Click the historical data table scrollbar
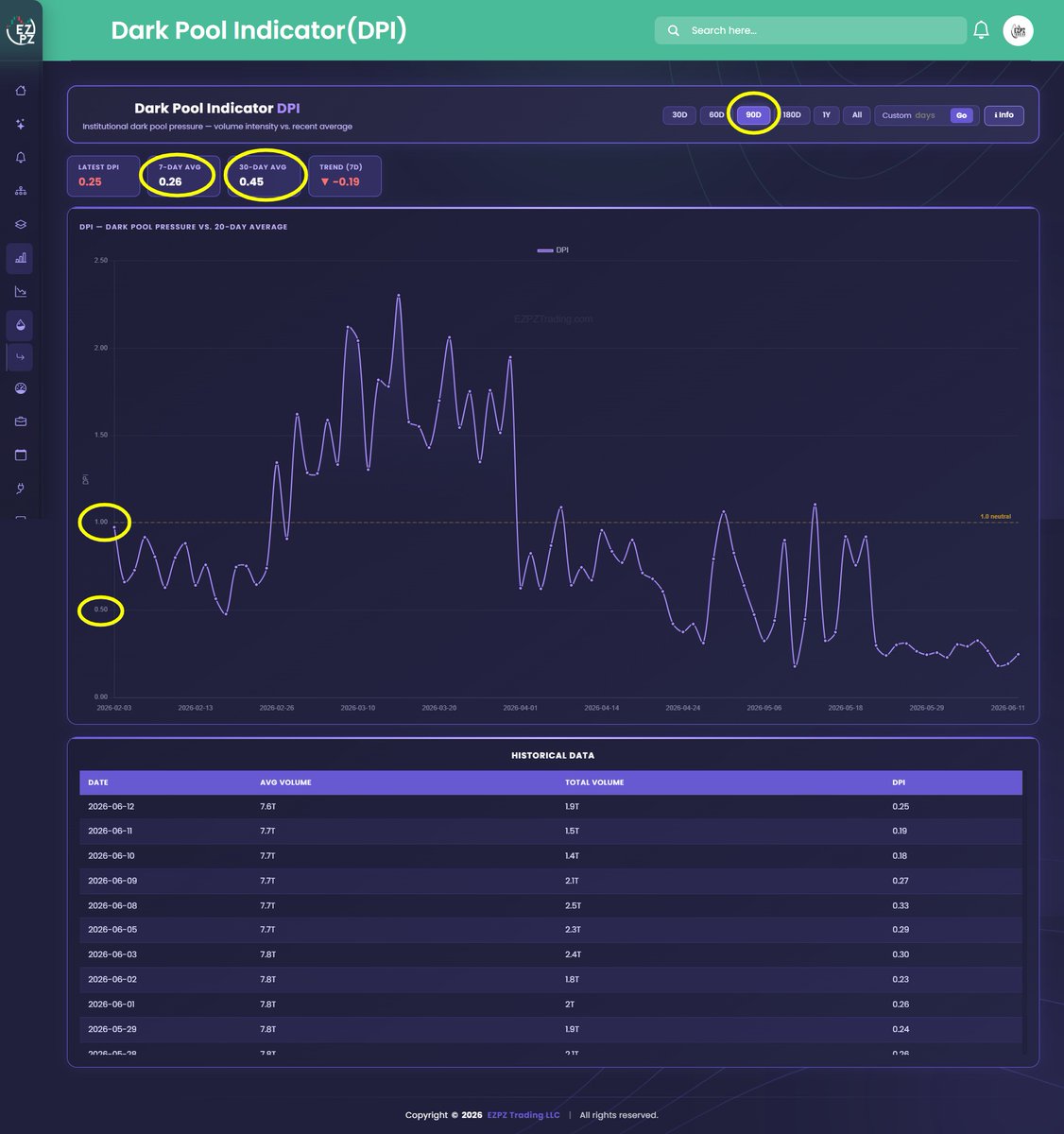This screenshot has width=1064, height=1134. pyautogui.click(x=1026, y=912)
